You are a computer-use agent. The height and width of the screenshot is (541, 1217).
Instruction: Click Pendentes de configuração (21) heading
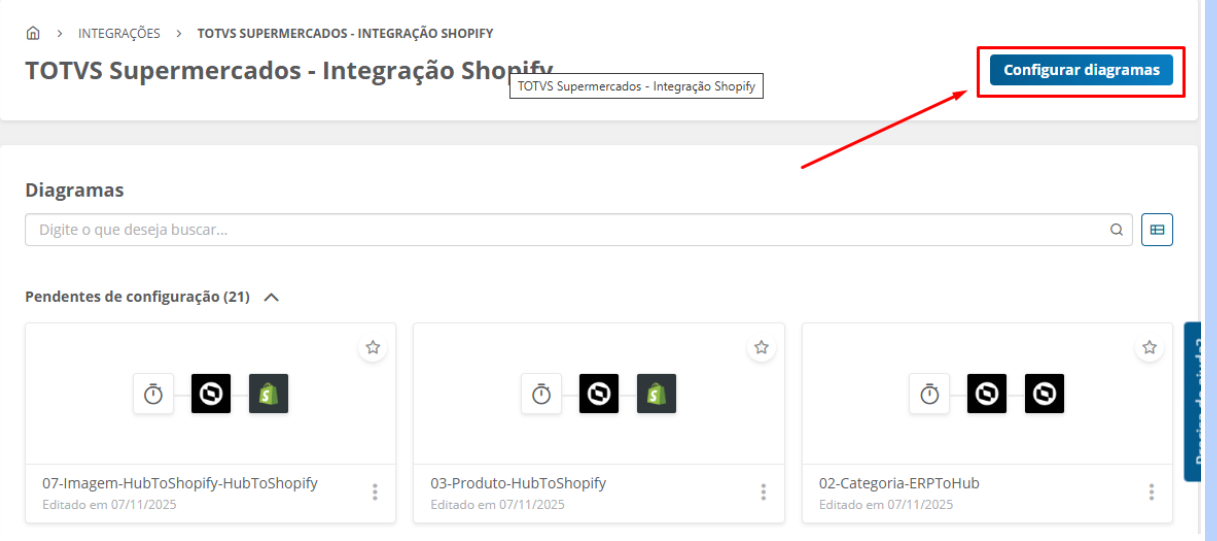[137, 297]
